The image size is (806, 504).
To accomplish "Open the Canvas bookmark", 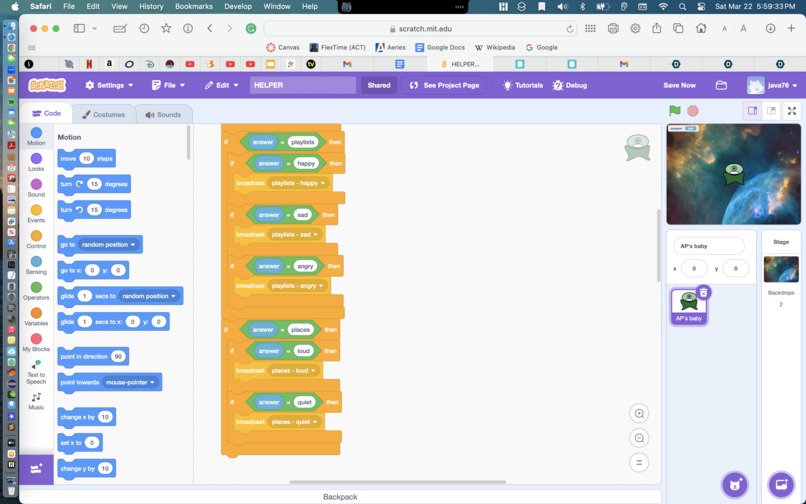I will click(x=283, y=47).
